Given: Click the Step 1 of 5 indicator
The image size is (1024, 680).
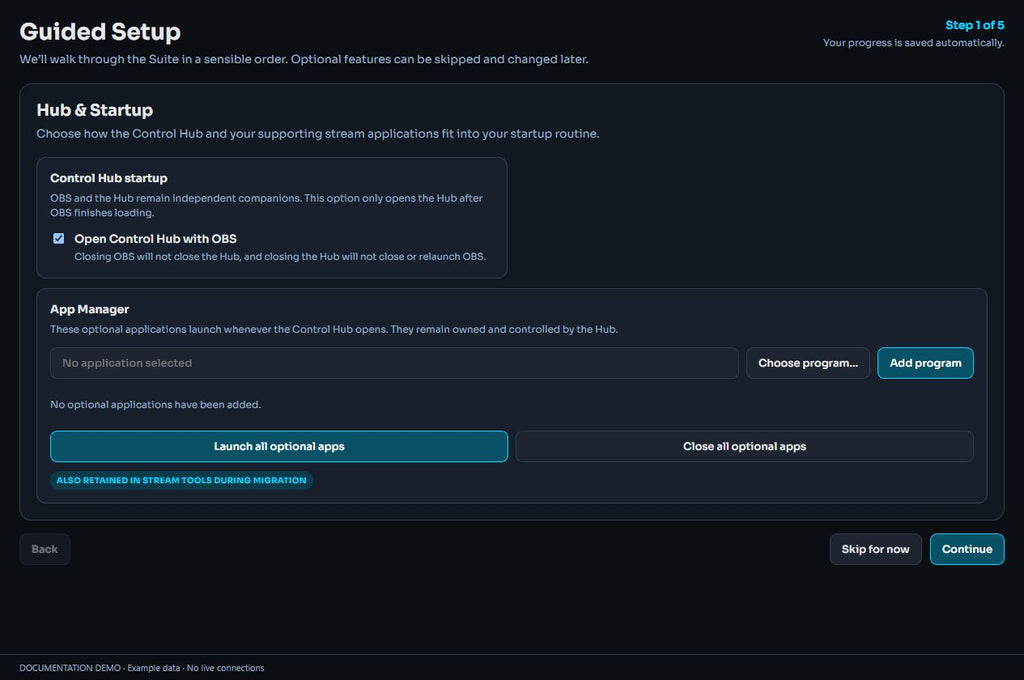Looking at the screenshot, I should [x=974, y=25].
